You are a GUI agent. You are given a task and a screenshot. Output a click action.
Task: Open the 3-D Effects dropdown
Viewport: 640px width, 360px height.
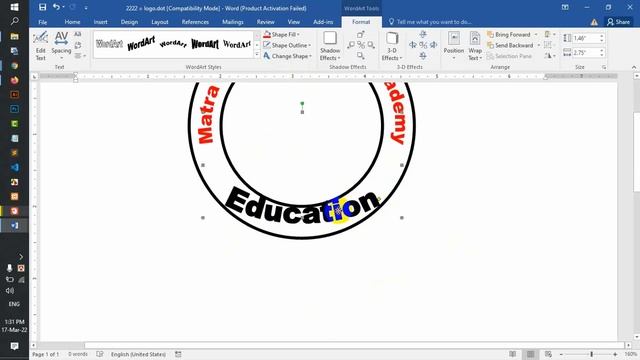[x=392, y=46]
